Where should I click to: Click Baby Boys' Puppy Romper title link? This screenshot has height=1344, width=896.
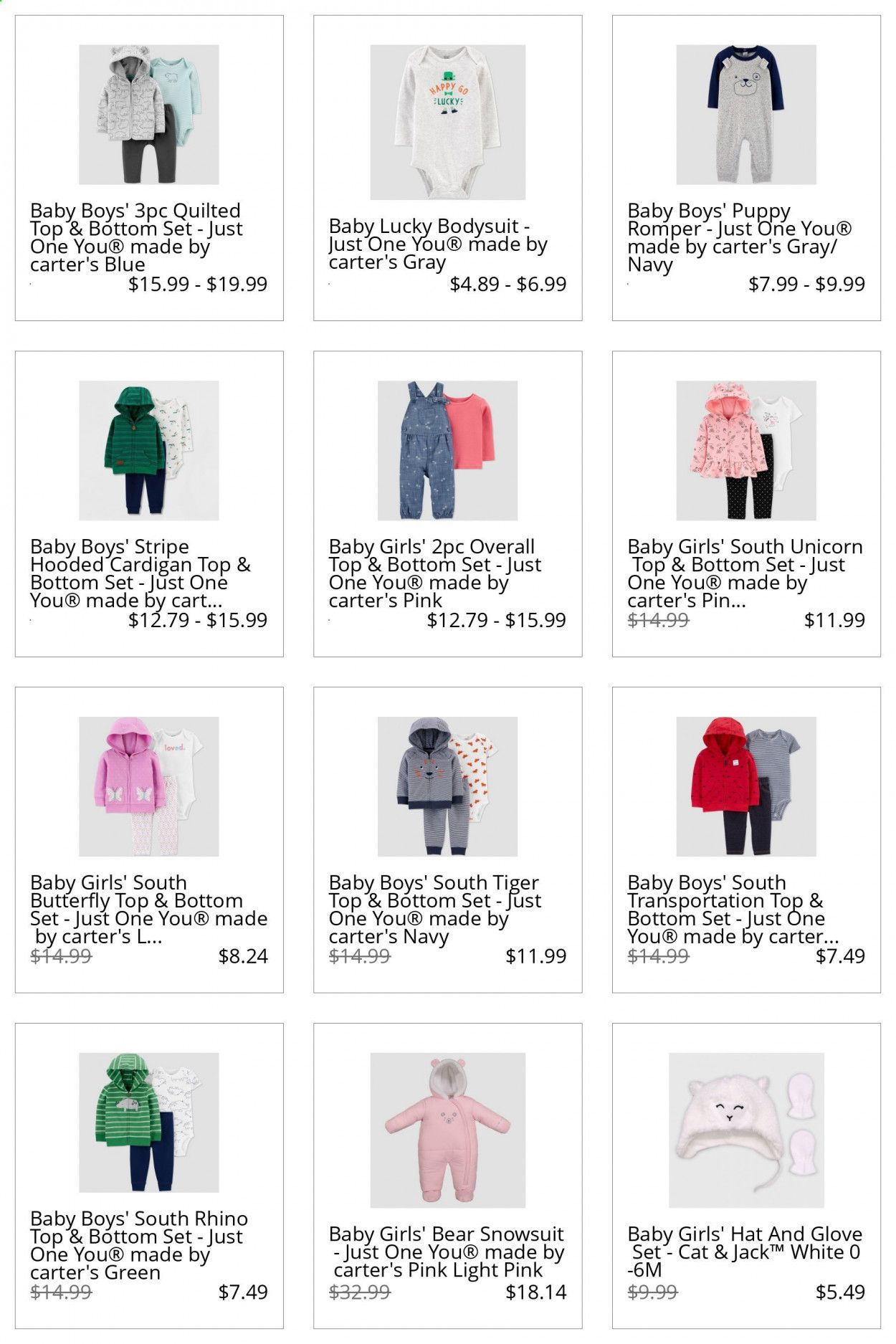pos(740,238)
